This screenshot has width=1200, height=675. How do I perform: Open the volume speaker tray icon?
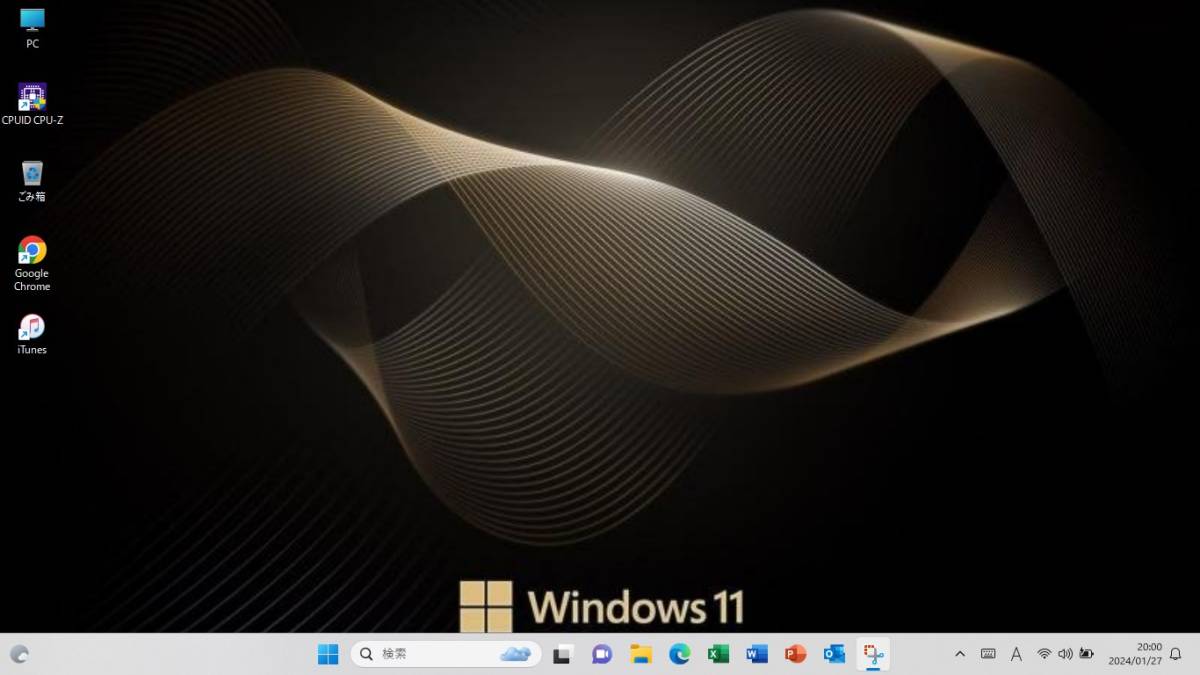[1065, 654]
